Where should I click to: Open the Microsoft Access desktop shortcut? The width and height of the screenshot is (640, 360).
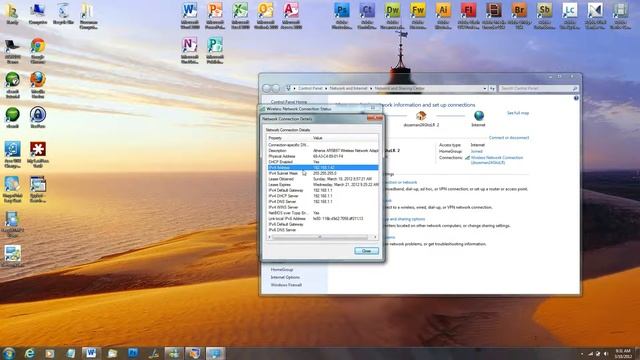click(291, 16)
